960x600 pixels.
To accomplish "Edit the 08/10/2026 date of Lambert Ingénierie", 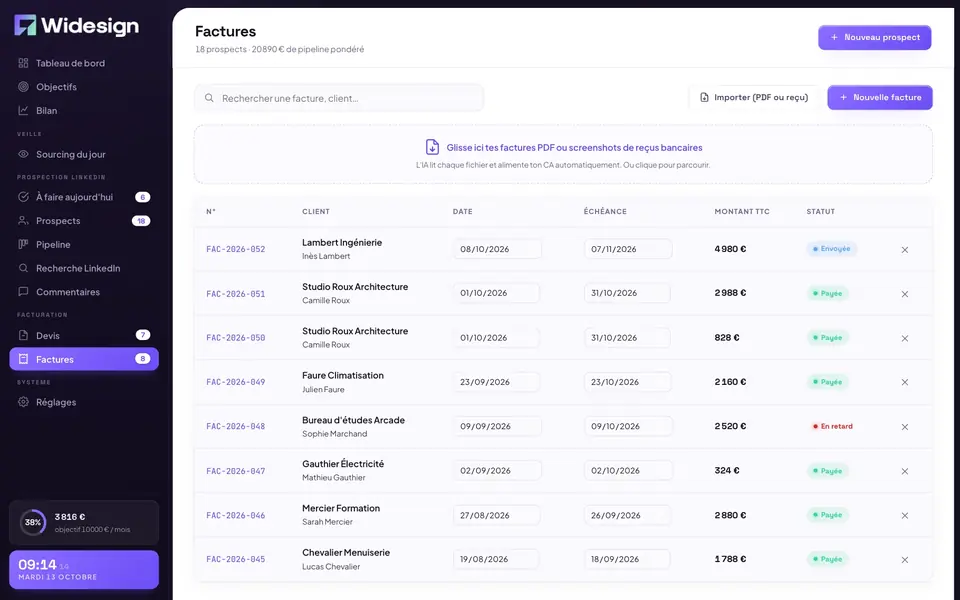I will point(497,249).
